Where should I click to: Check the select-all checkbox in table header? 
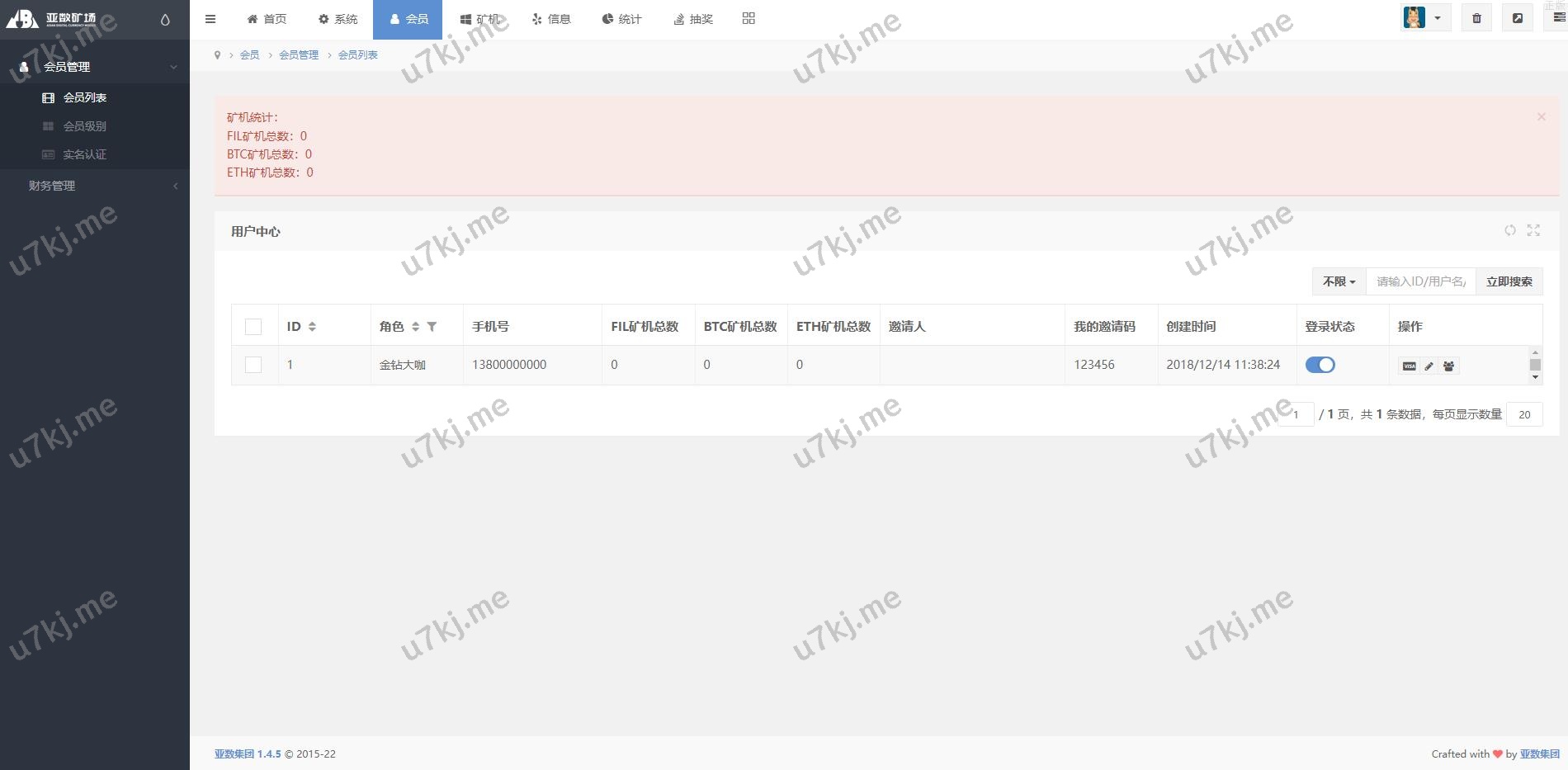click(253, 327)
